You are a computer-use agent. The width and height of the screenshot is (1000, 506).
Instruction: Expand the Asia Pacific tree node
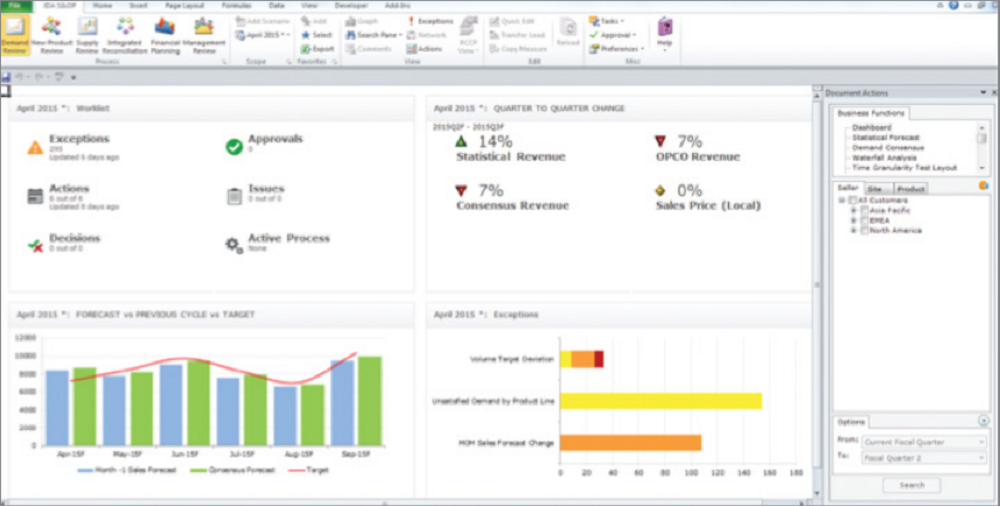pos(853,210)
